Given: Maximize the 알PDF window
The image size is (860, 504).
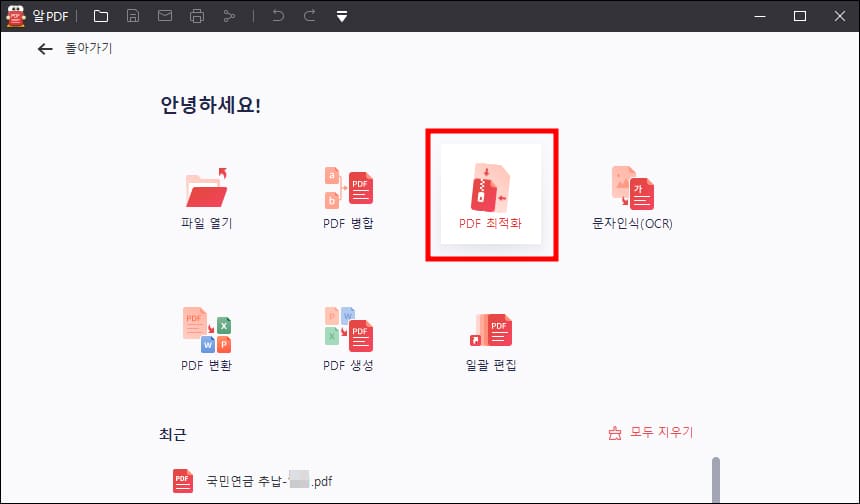Looking at the screenshot, I should click(800, 16).
